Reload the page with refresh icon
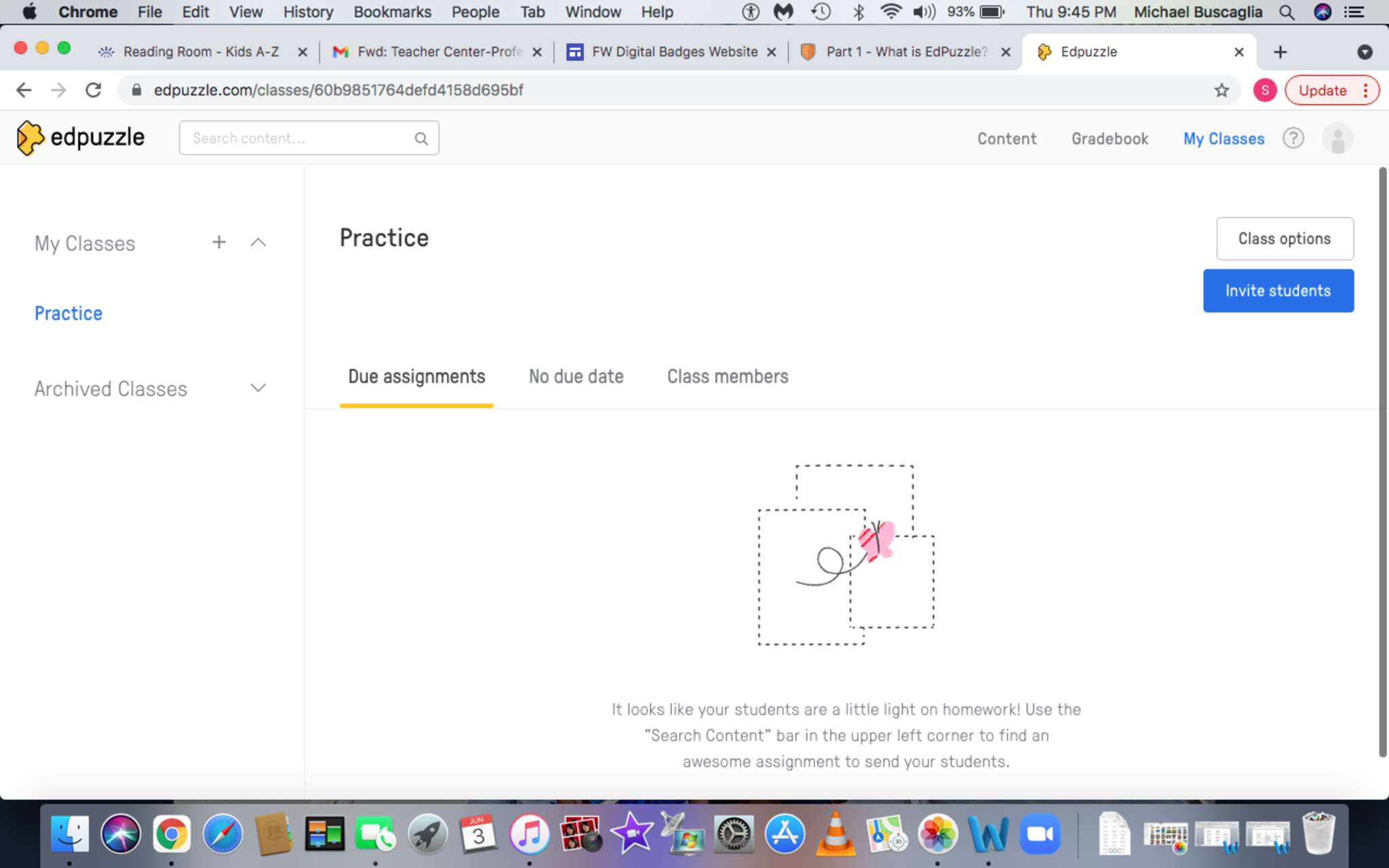The height and width of the screenshot is (868, 1389). click(x=94, y=90)
